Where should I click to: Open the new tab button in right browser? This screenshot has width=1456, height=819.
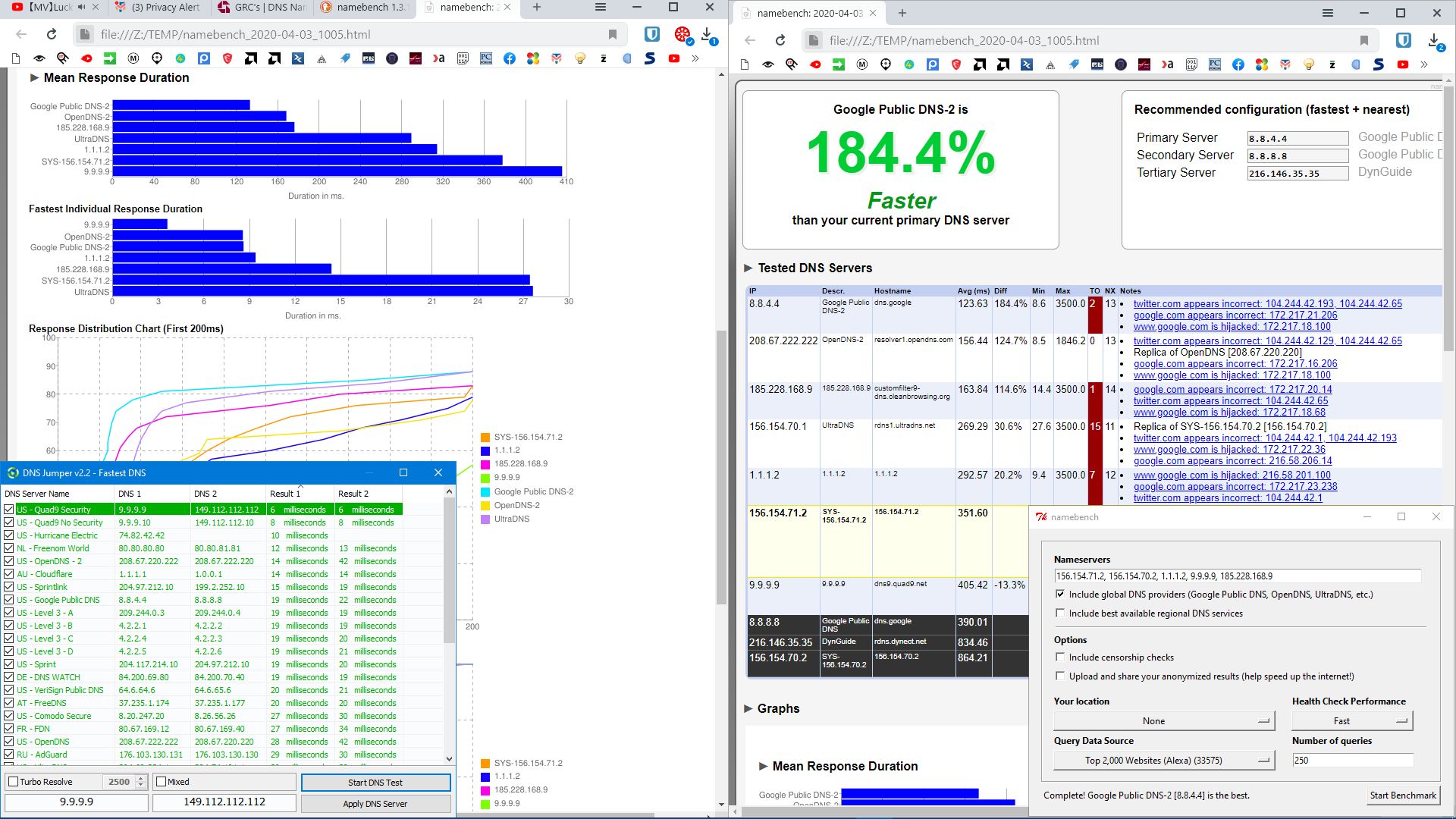[902, 13]
